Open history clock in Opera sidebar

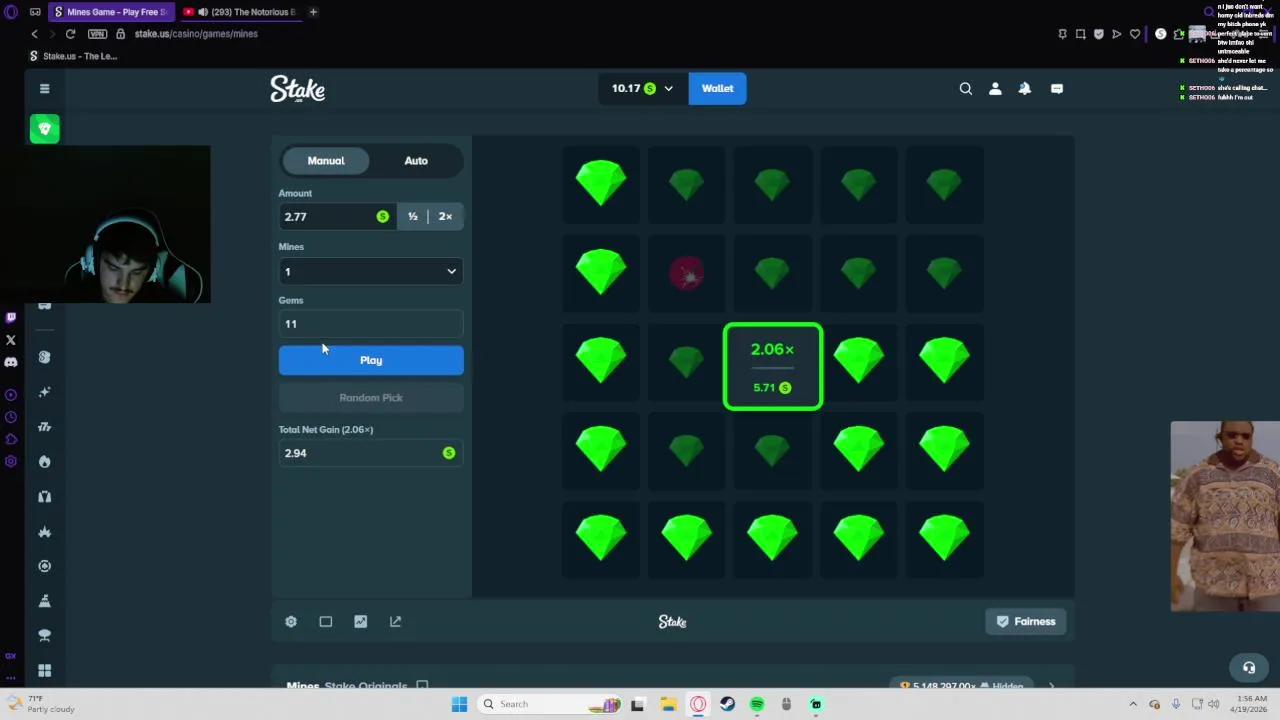click(11, 417)
